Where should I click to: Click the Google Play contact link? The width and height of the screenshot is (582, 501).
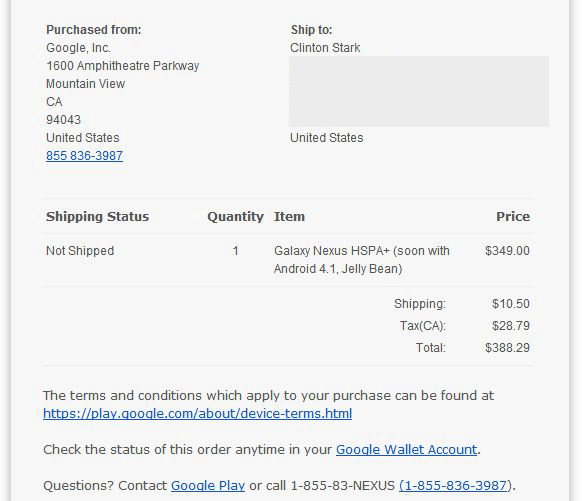click(208, 485)
